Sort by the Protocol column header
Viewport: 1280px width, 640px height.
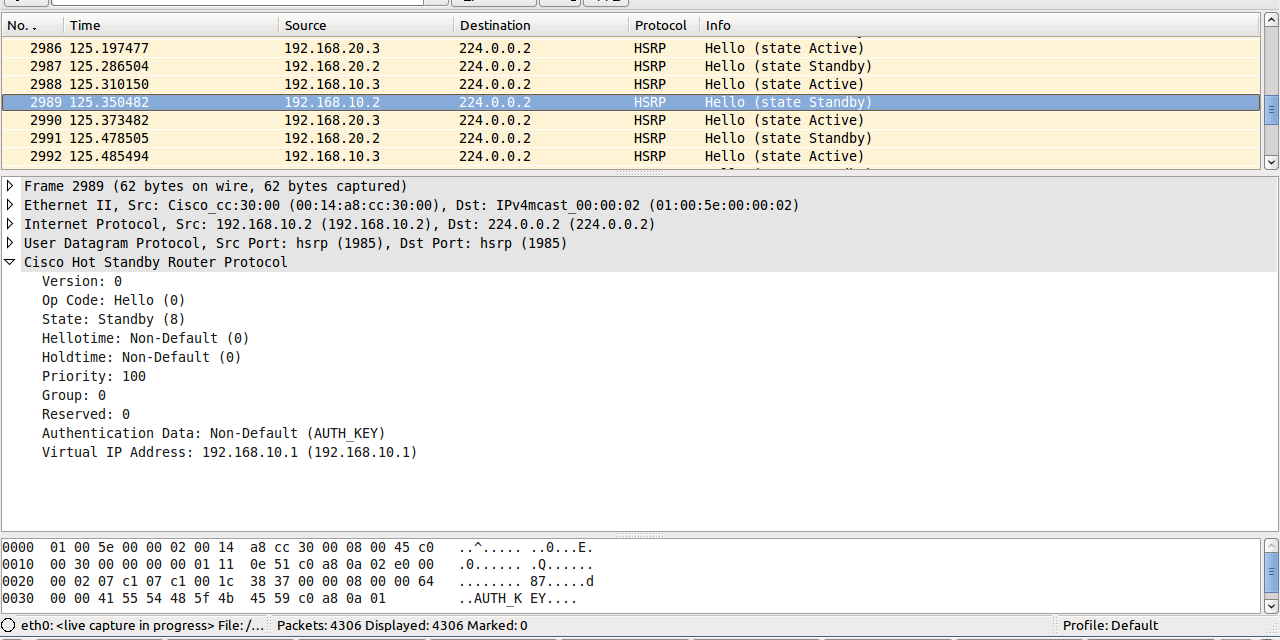point(664,25)
